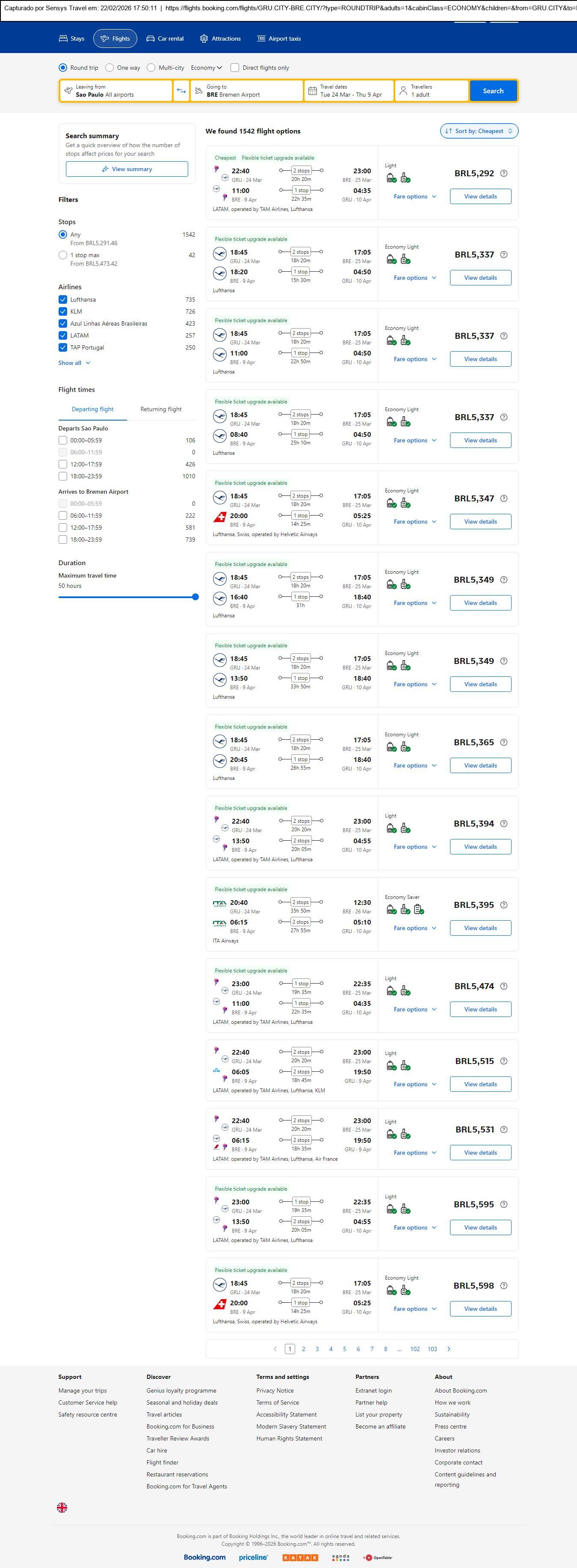Click the Attractions icon in top navigation
The width and height of the screenshot is (577, 1568).
tap(204, 39)
